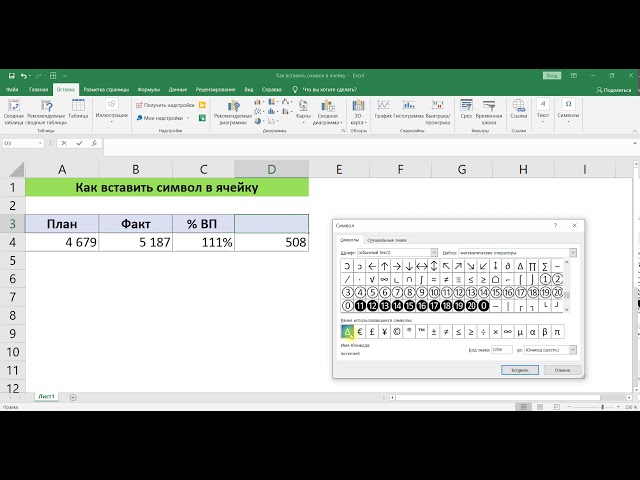This screenshot has height=480, width=640.
Task: Click the zoom slider in the status bar
Action: pyautogui.click(x=602, y=407)
